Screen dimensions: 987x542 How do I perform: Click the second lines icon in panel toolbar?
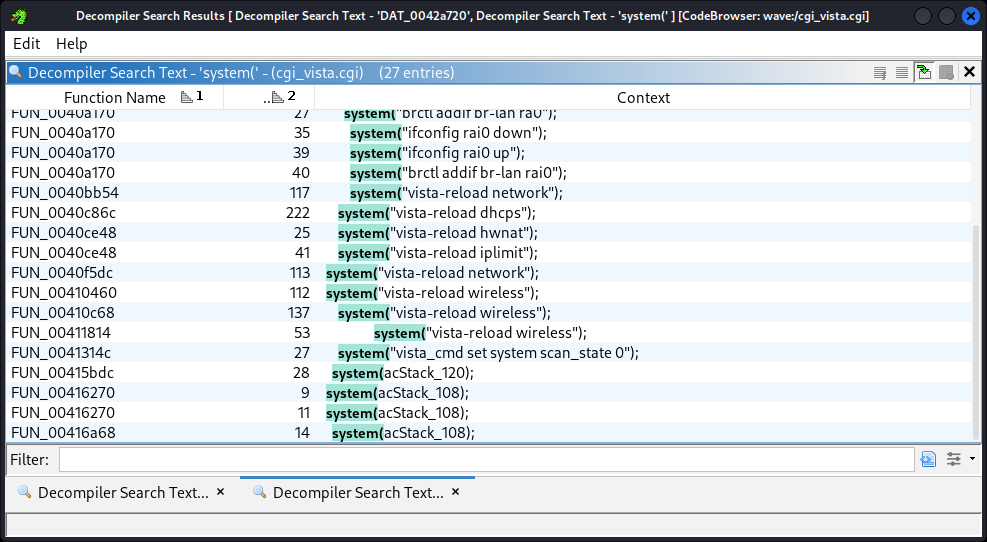(902, 72)
